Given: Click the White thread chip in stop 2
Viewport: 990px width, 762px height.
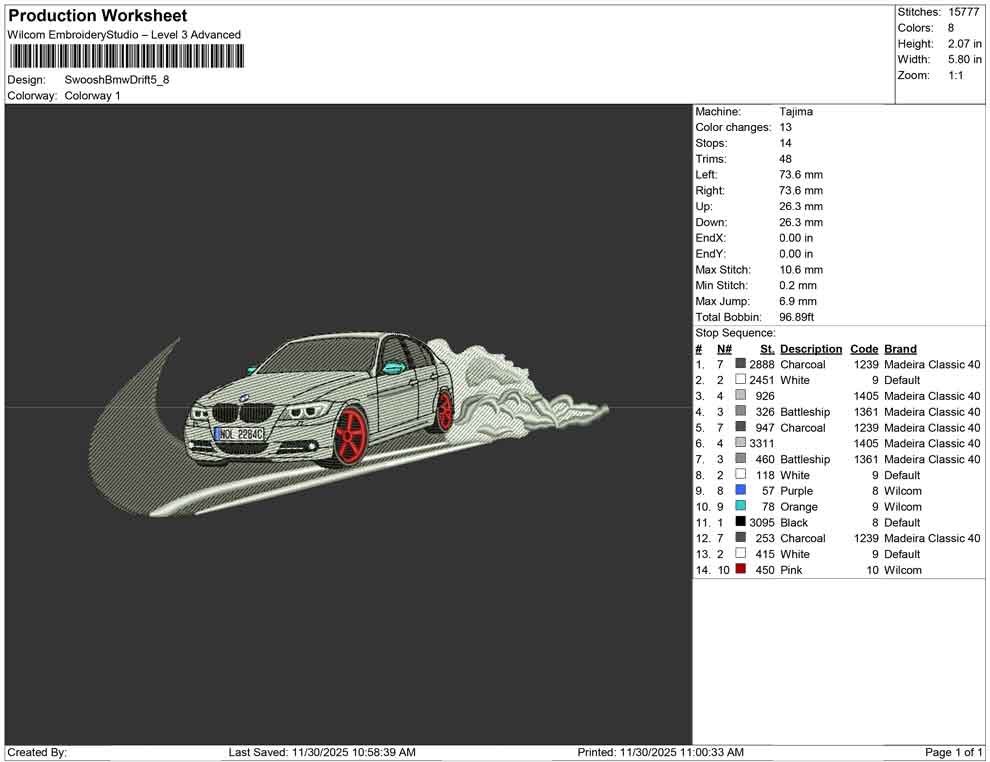Looking at the screenshot, I should tap(741, 380).
